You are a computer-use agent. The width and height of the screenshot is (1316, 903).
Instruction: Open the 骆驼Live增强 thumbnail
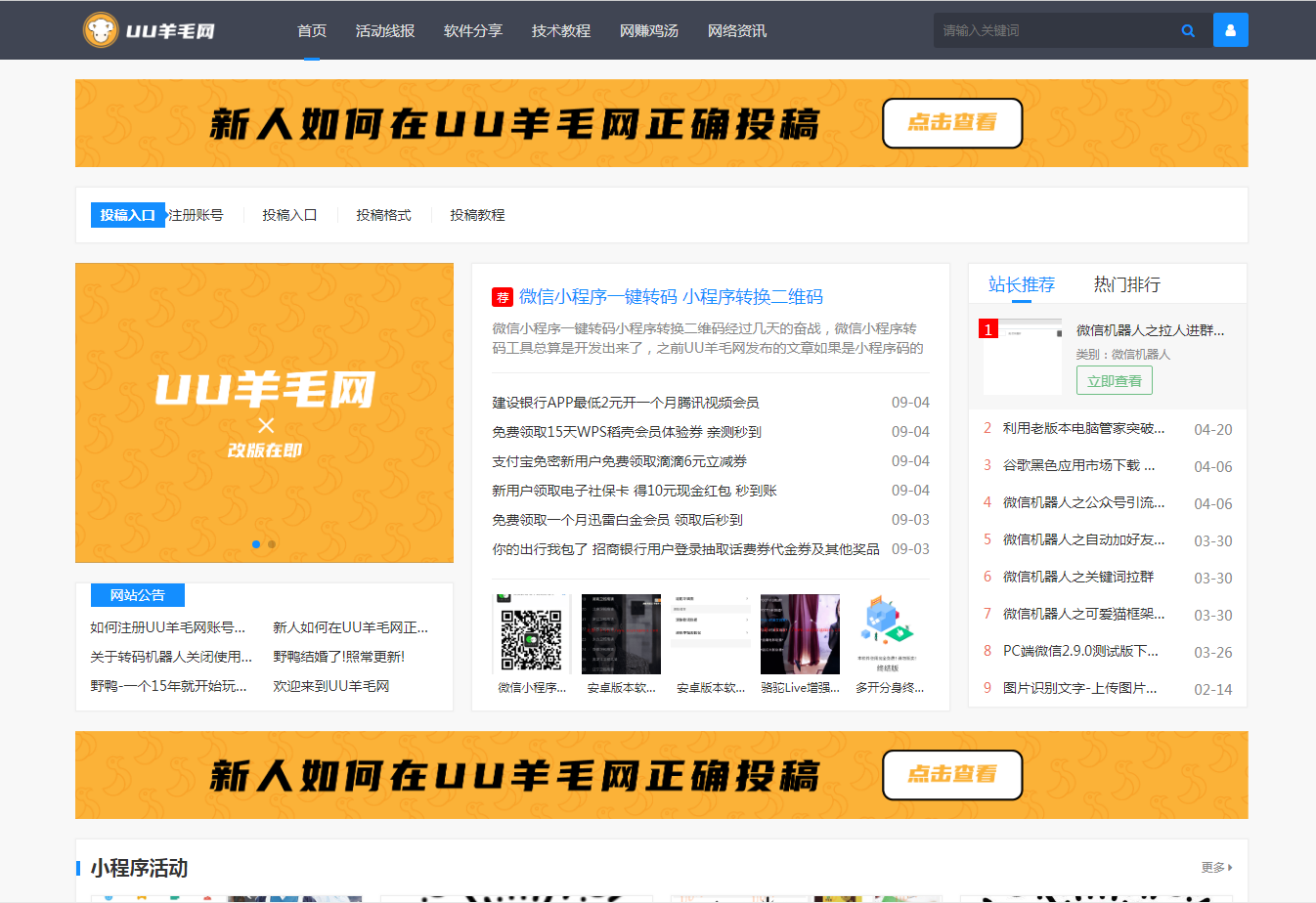click(x=800, y=634)
